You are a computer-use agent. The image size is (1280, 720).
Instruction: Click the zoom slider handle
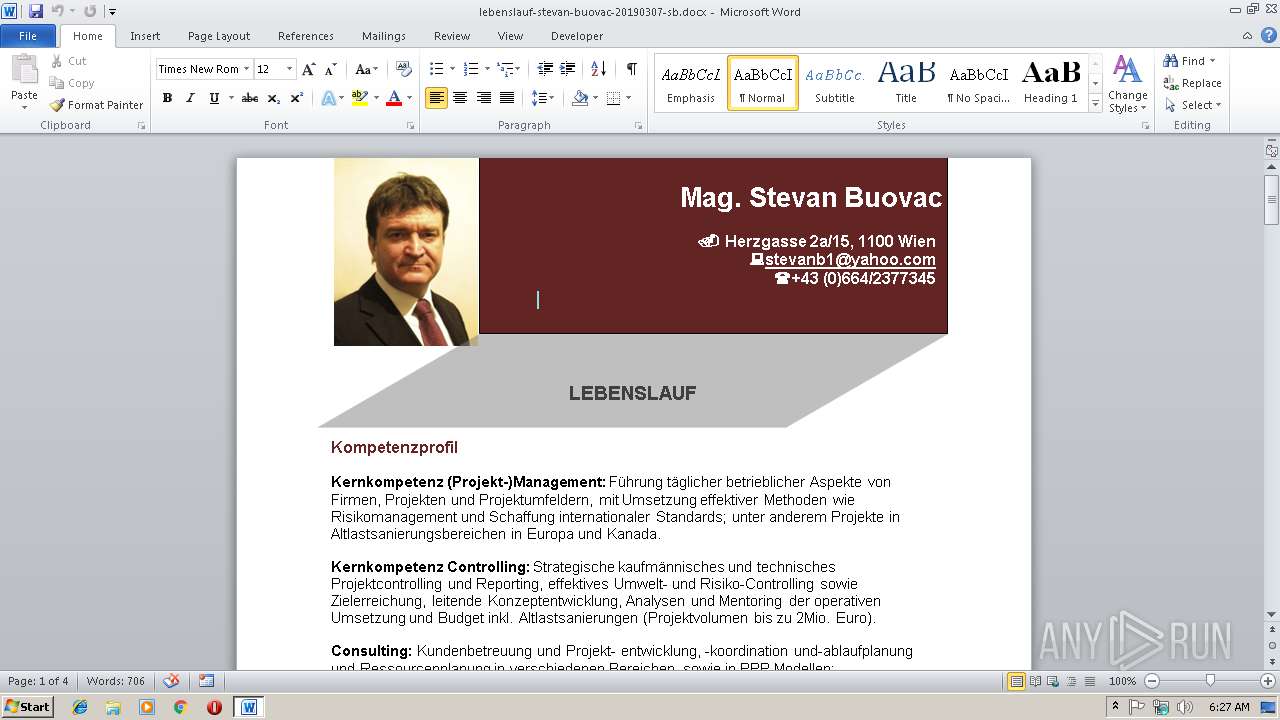click(x=1210, y=681)
